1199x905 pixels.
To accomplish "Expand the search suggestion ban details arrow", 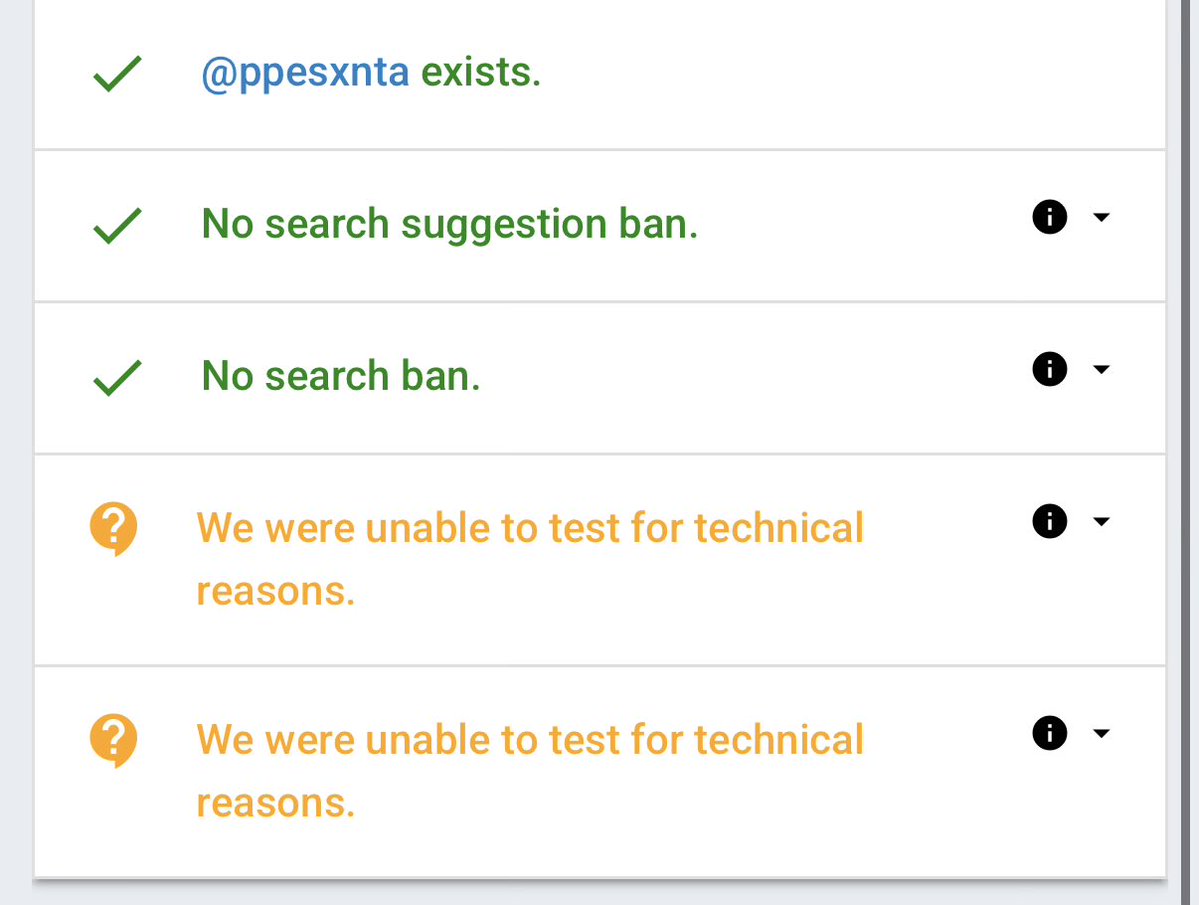I will [1101, 217].
